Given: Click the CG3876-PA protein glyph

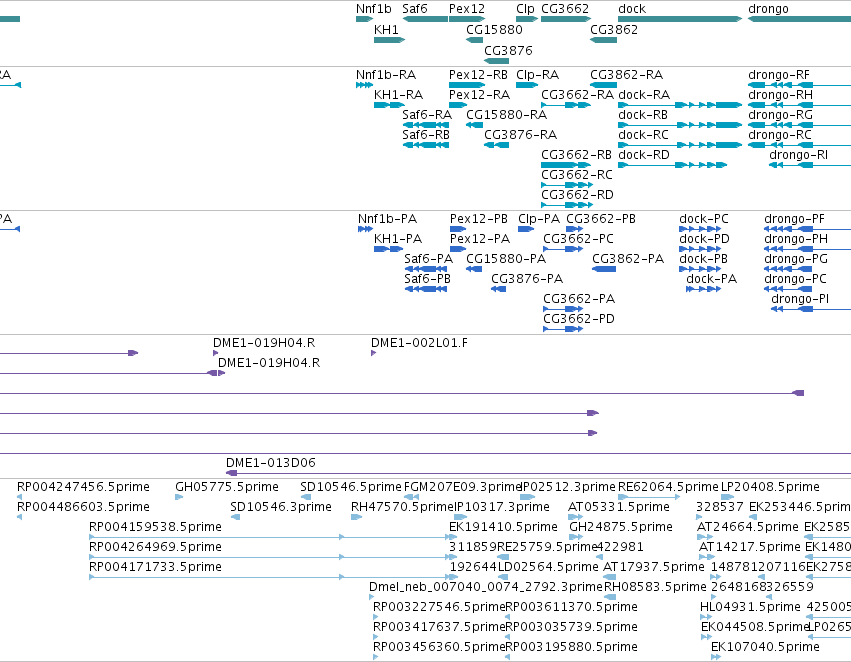Looking at the screenshot, I should pyautogui.click(x=499, y=290).
